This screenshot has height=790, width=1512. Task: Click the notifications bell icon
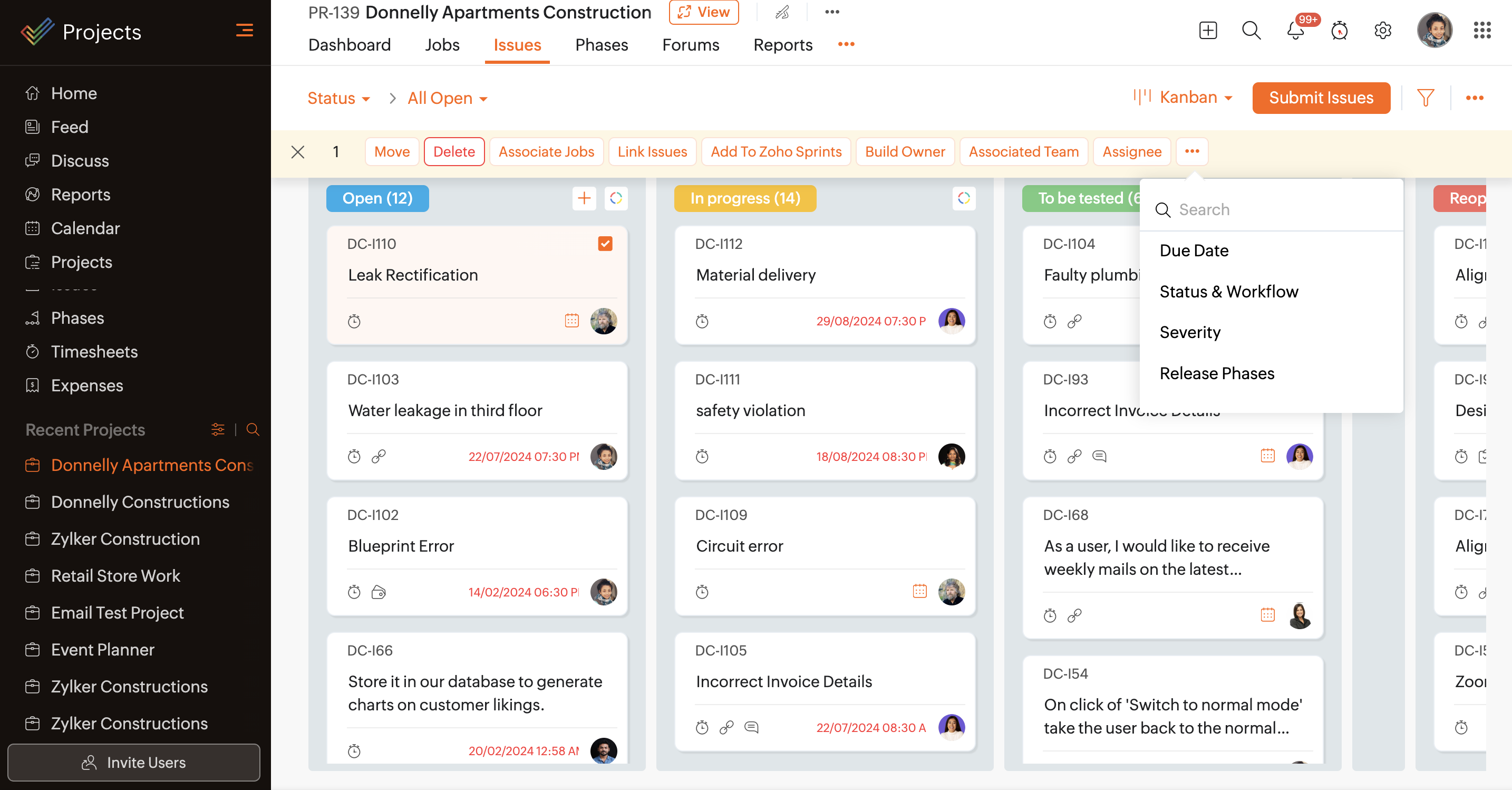(x=1295, y=31)
